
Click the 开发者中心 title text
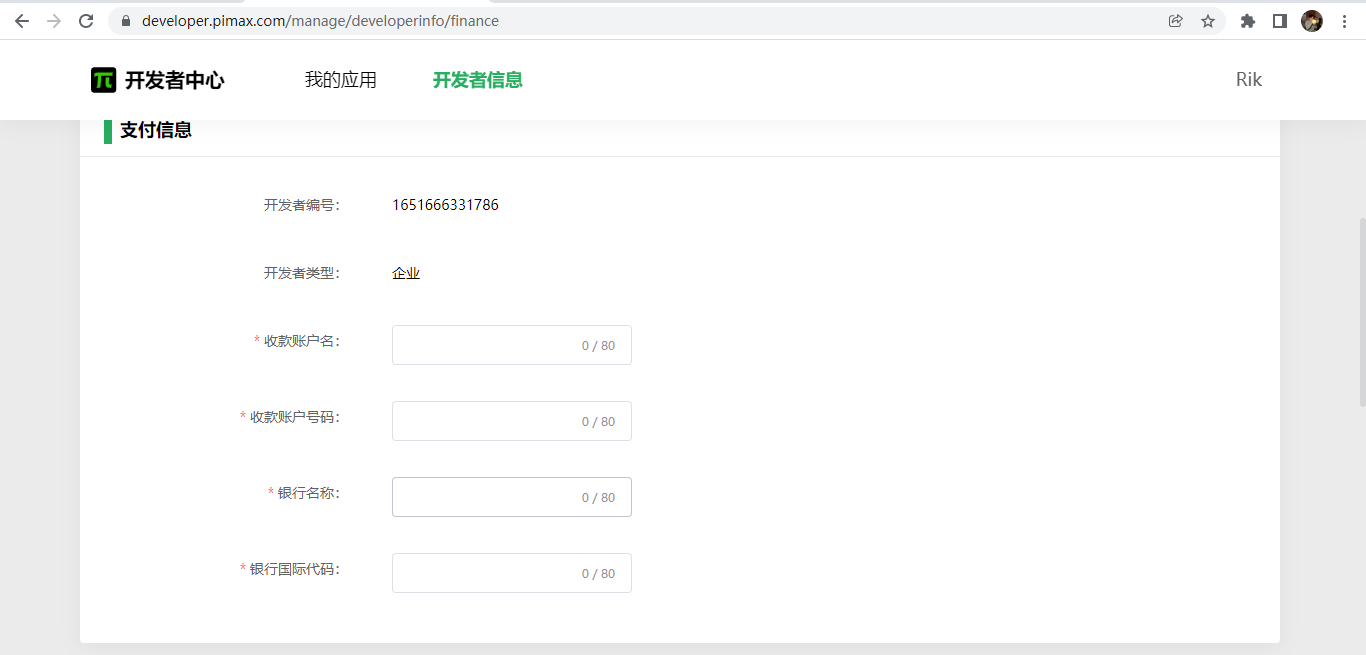(175, 80)
